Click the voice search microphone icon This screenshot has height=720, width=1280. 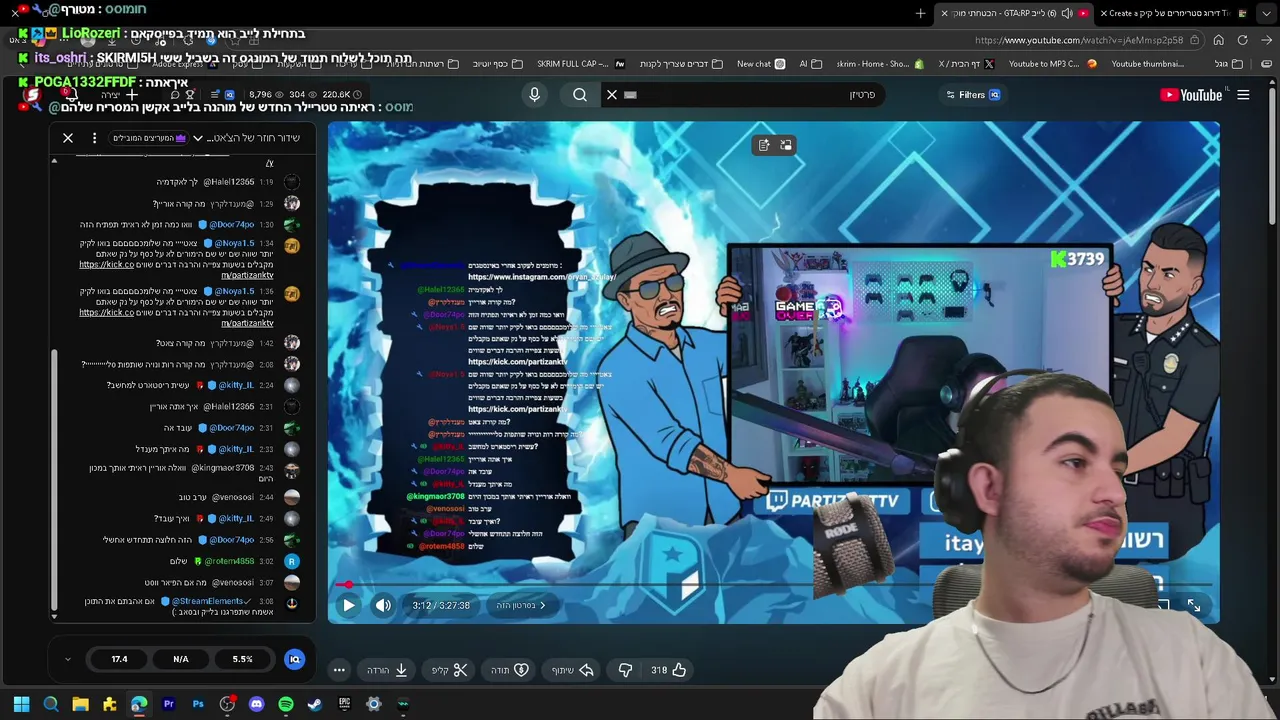click(x=534, y=94)
